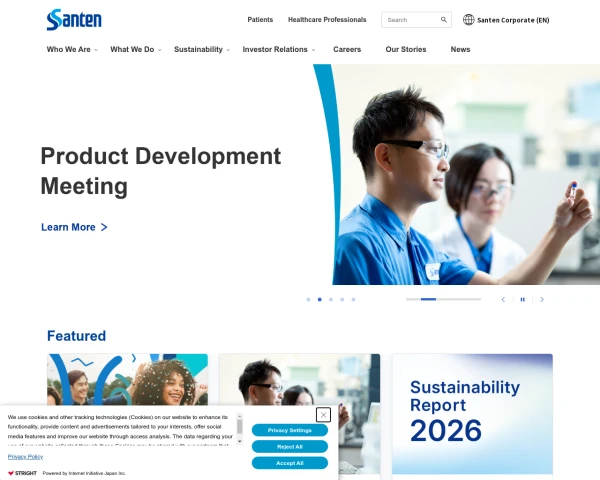Screen dimensions: 600x480
Task: Click the Learn More arrow chevron
Action: pyautogui.click(x=104, y=227)
